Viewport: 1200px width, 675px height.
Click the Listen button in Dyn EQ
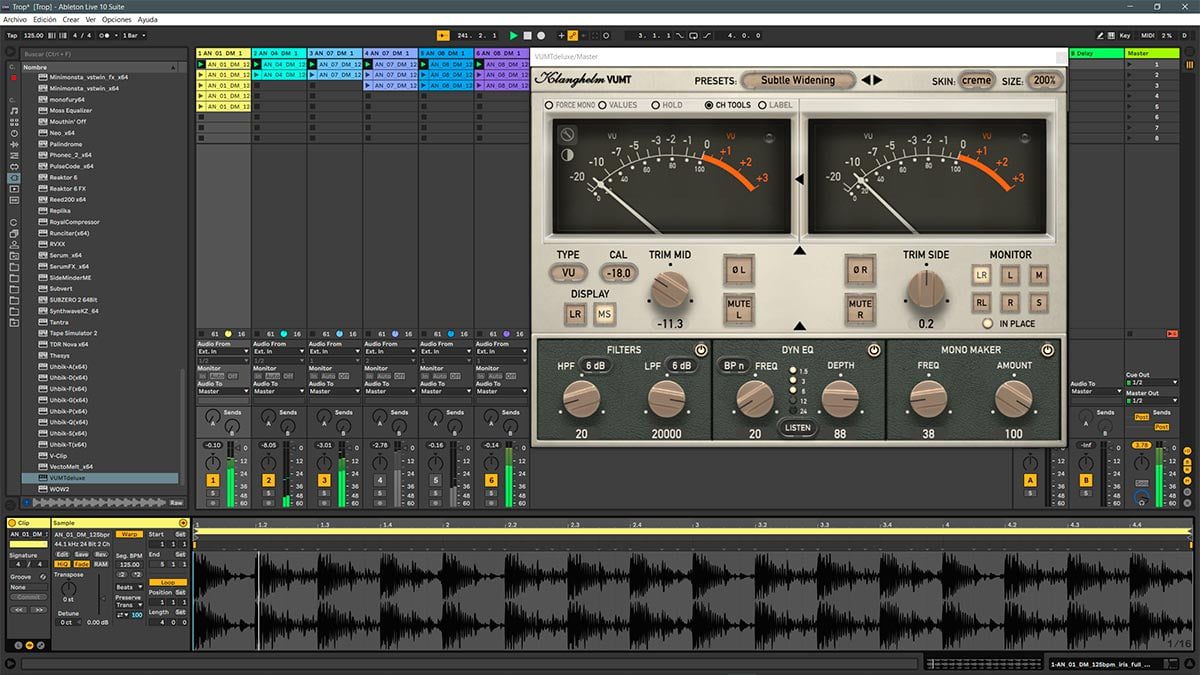[797, 428]
